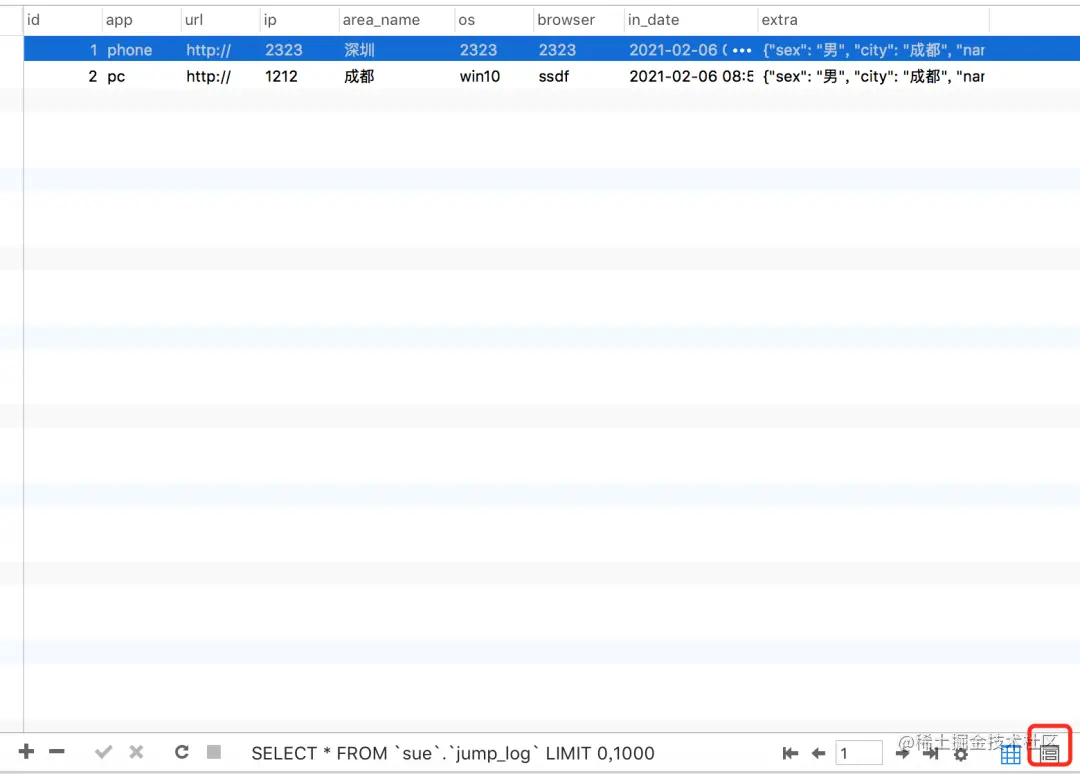
Task: Select the browser cell '2323' in row 1
Action: pos(579,50)
